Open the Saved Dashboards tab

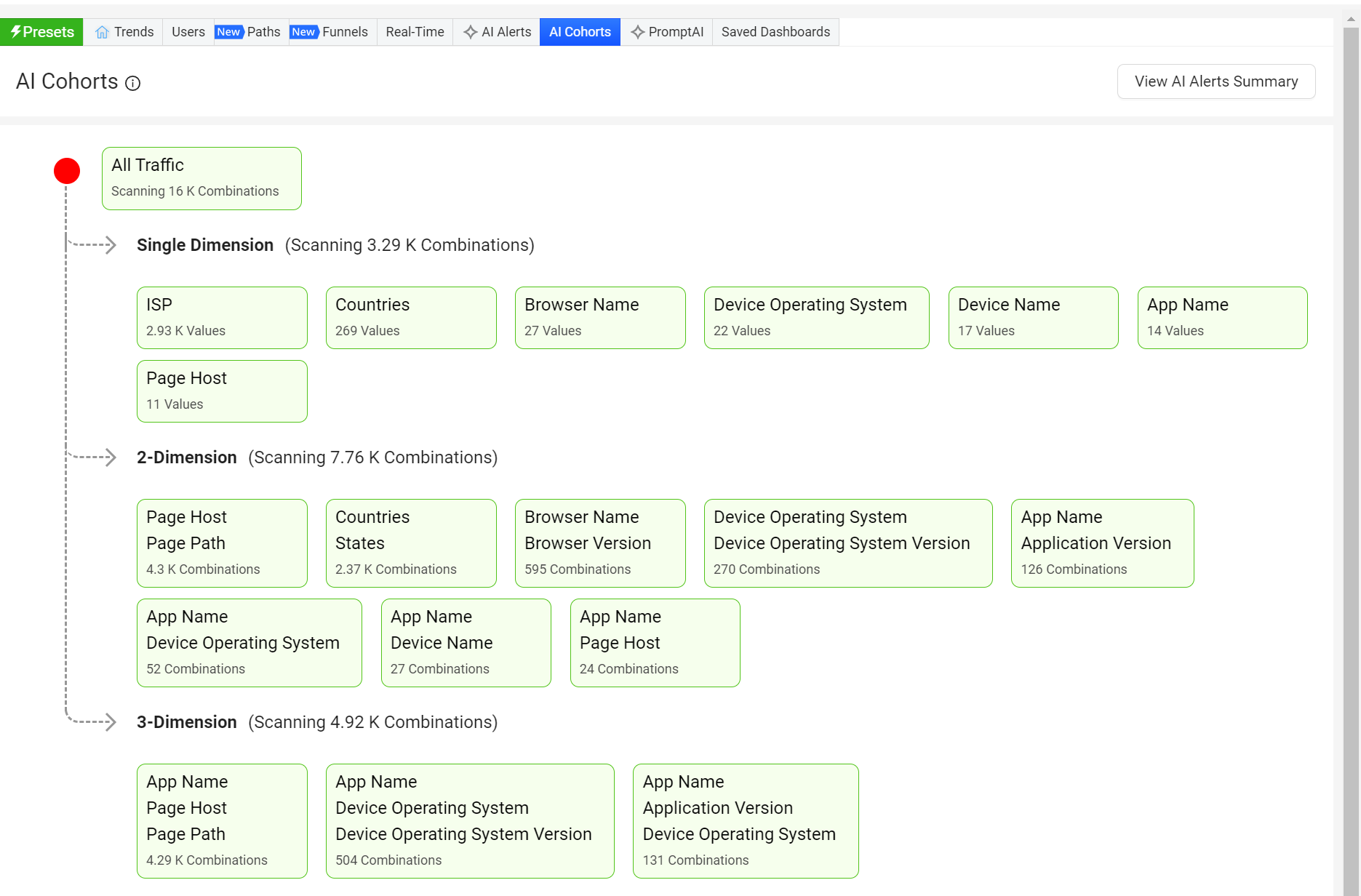[775, 32]
